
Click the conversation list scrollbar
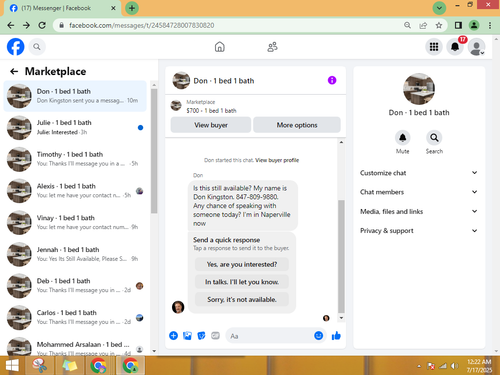(154, 151)
